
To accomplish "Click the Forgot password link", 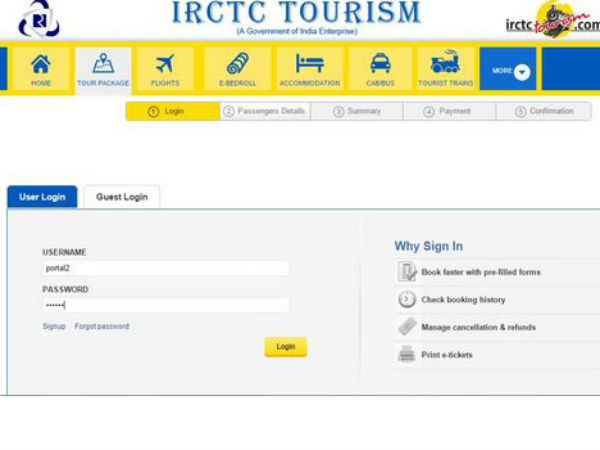I will click(102, 327).
